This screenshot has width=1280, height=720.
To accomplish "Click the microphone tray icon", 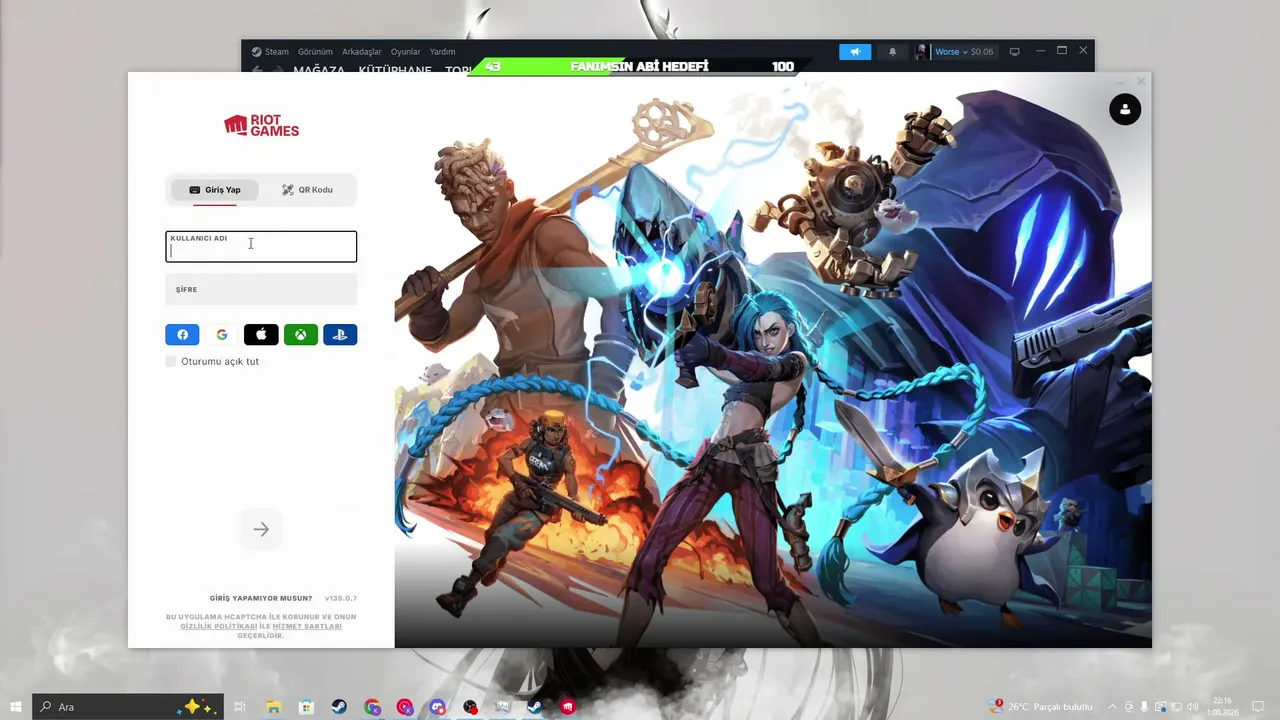I will (1144, 707).
